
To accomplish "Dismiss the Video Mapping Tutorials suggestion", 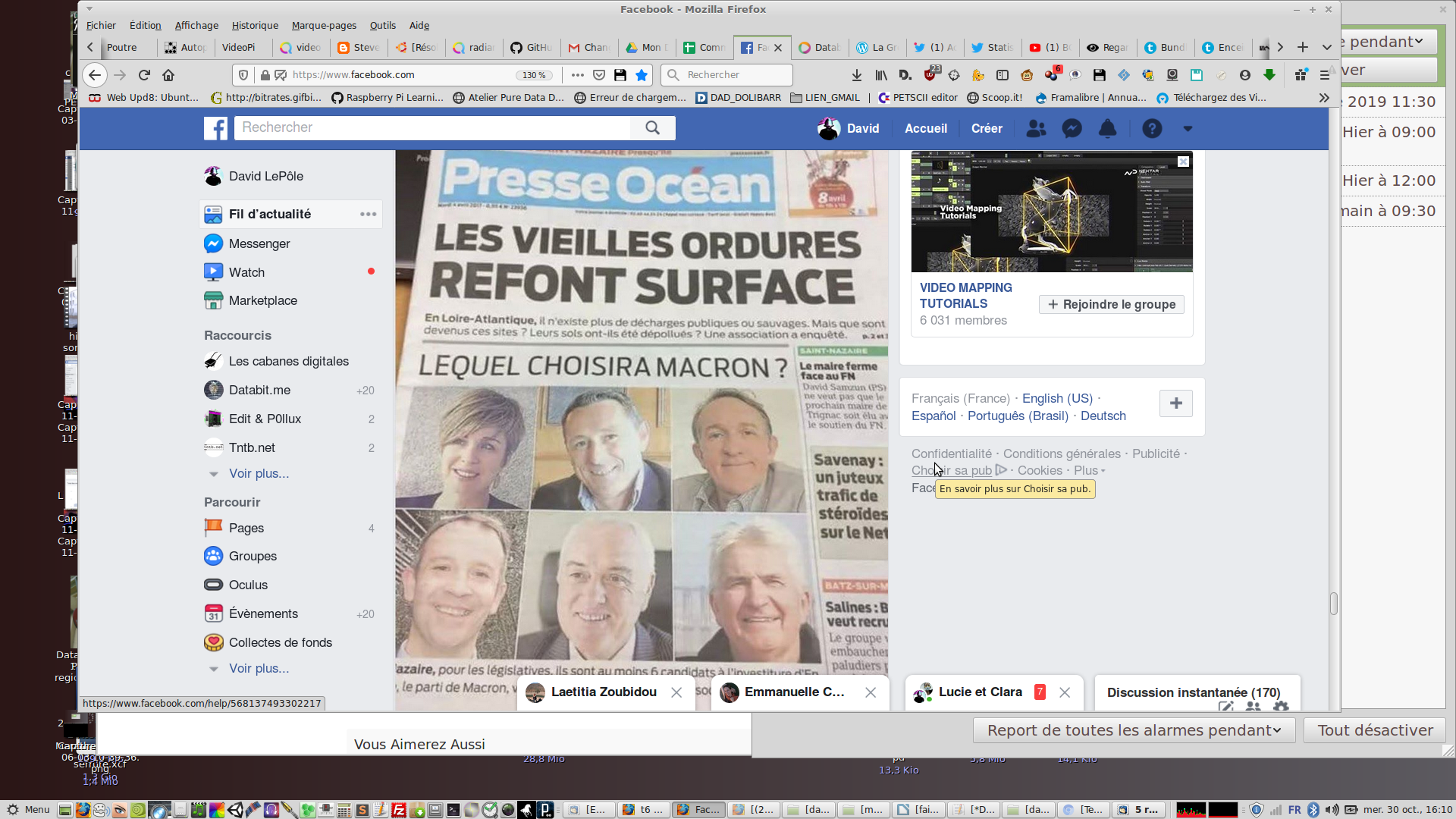I will pos(1183,162).
